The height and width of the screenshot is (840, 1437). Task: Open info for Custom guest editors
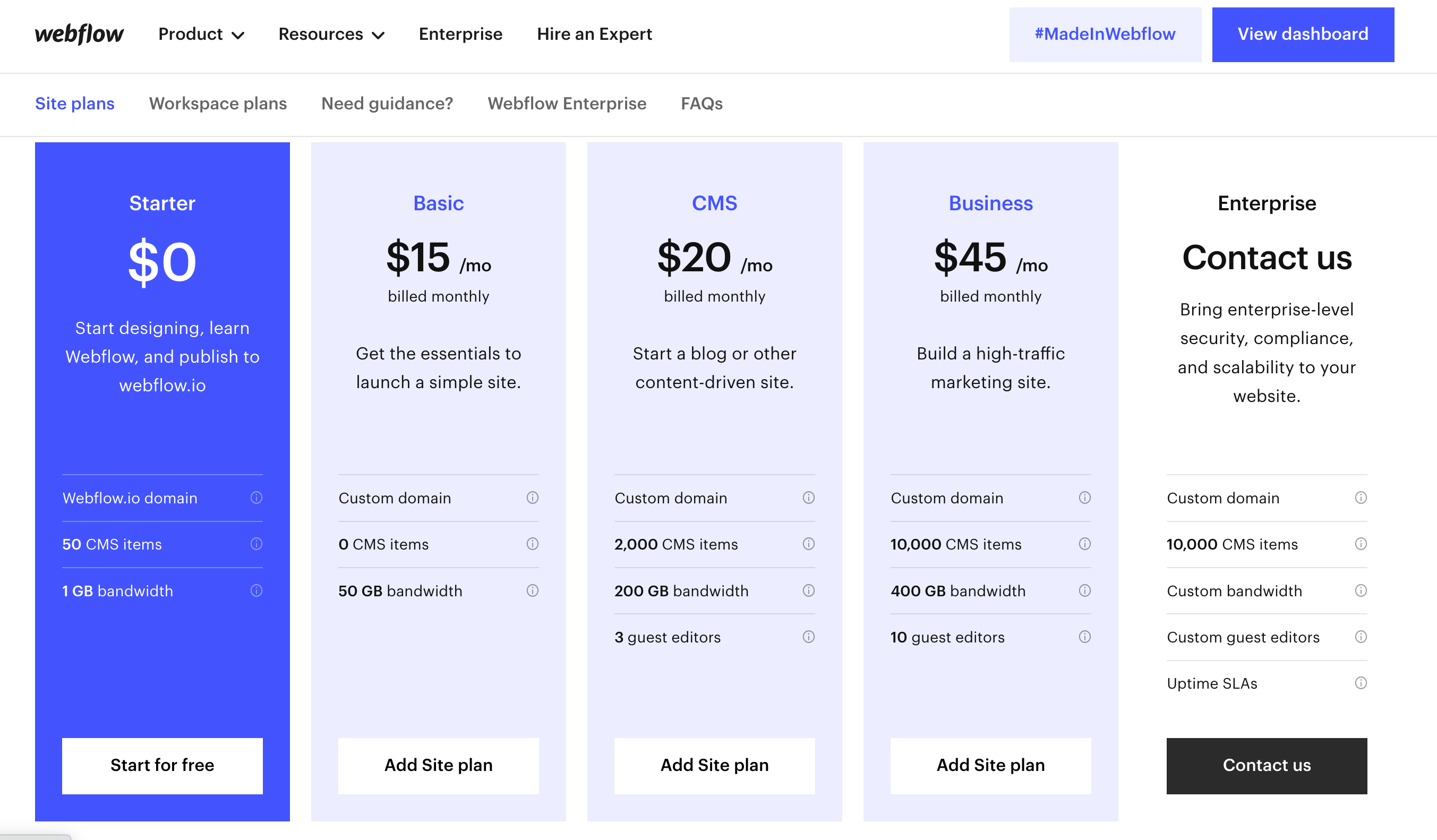click(x=1361, y=637)
